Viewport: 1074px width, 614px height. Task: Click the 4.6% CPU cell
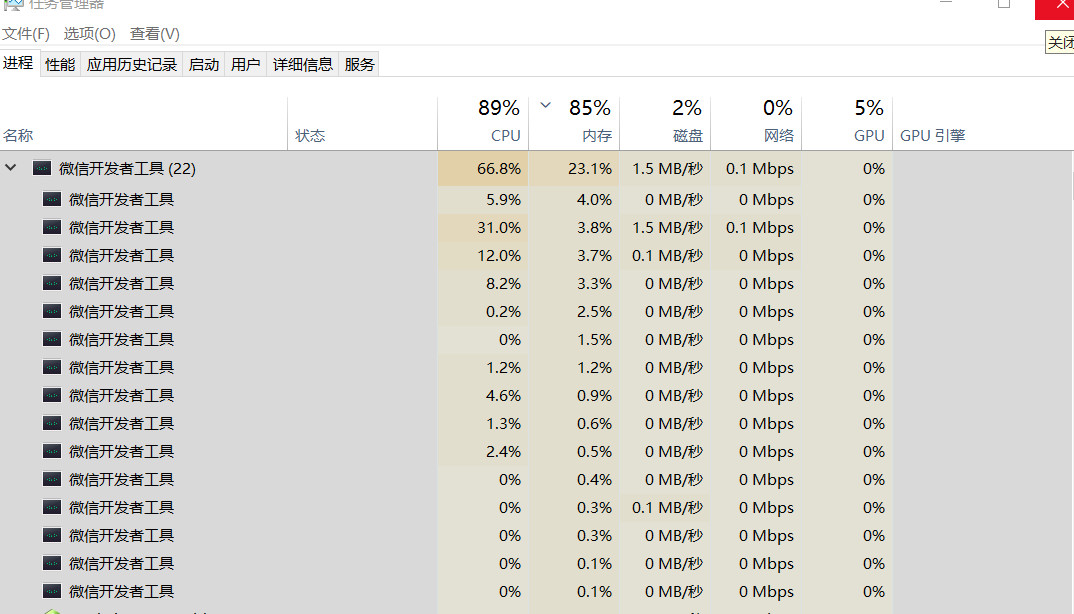(483, 395)
